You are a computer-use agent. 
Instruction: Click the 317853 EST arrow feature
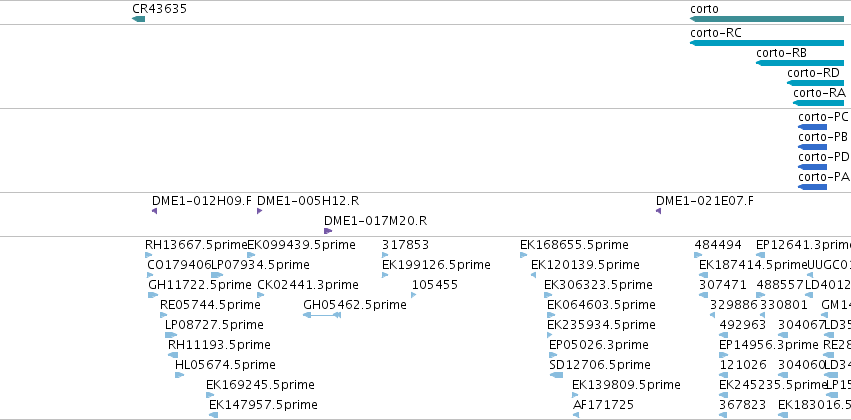point(385,255)
